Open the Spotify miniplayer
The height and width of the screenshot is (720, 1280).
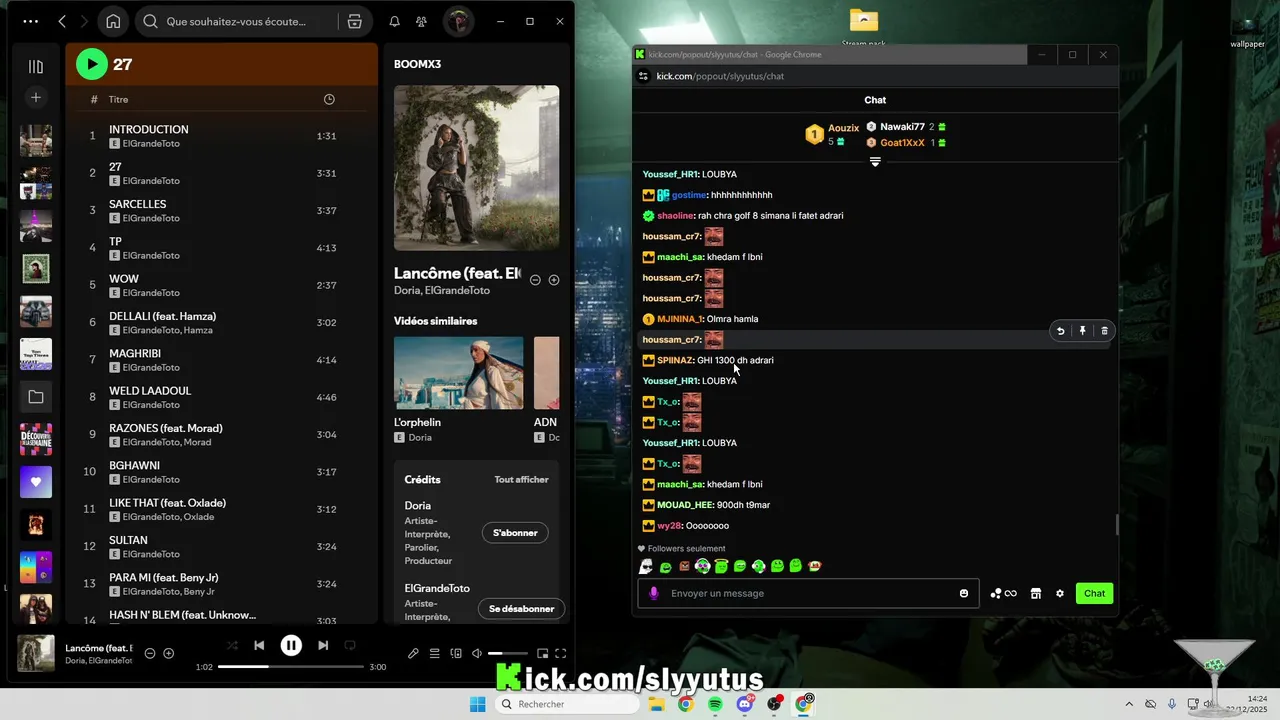(x=542, y=654)
